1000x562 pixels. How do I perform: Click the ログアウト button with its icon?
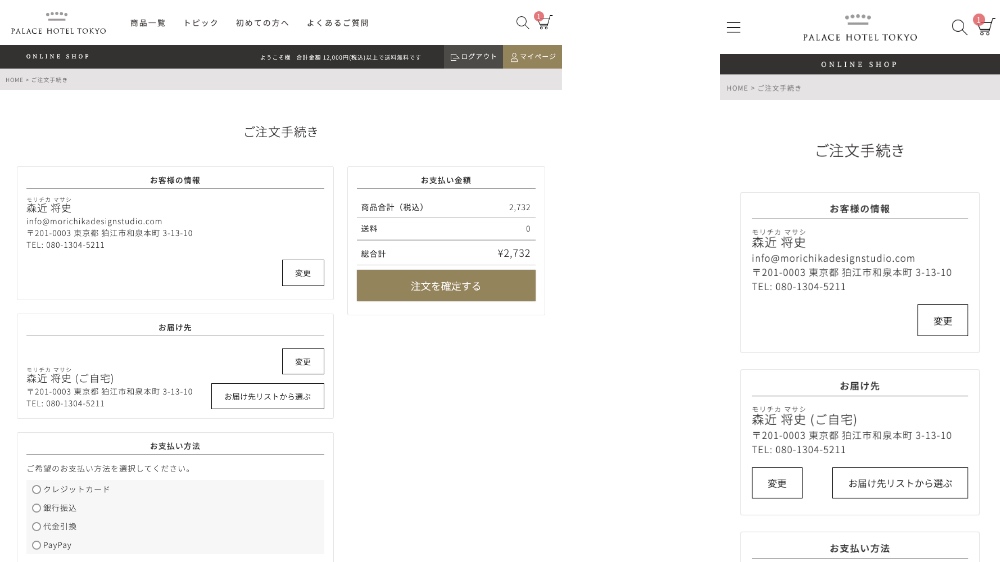pyautogui.click(x=474, y=57)
